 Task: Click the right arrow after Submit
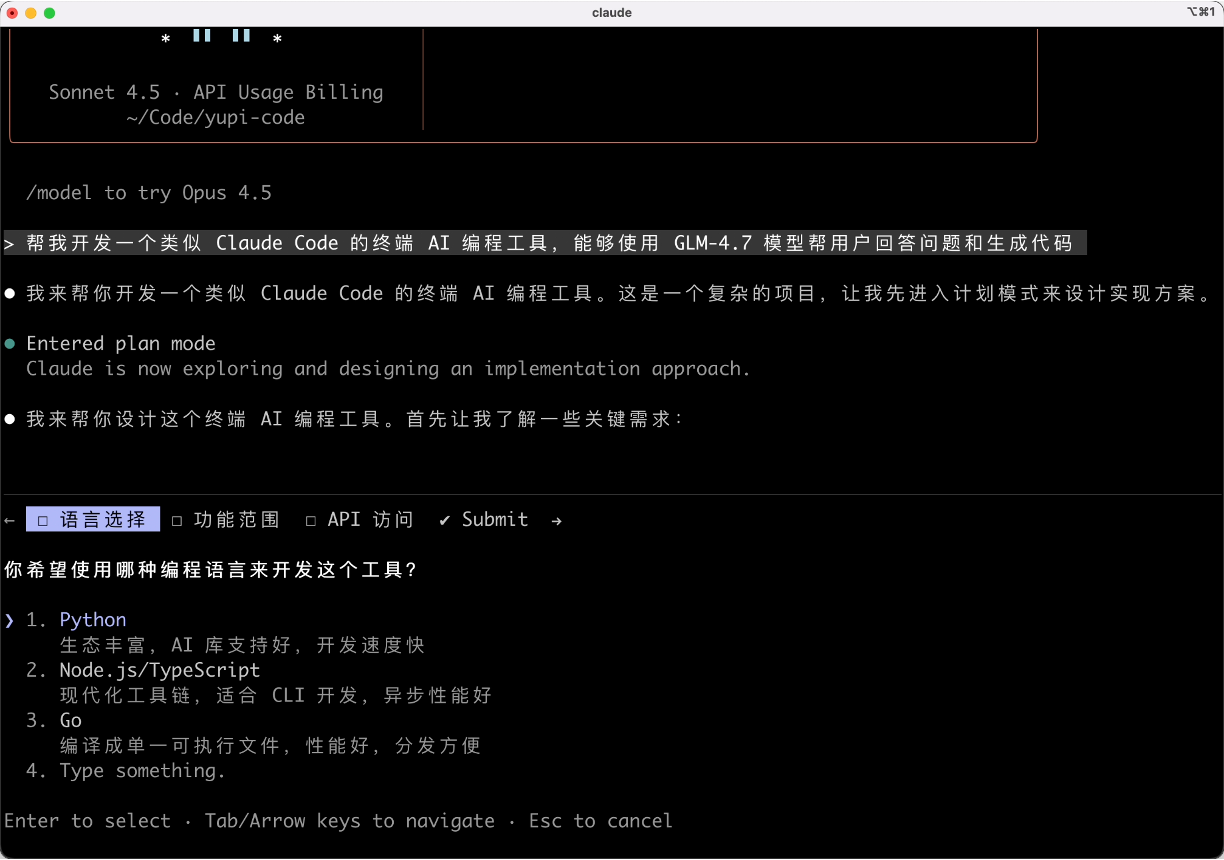pyautogui.click(x=556, y=520)
